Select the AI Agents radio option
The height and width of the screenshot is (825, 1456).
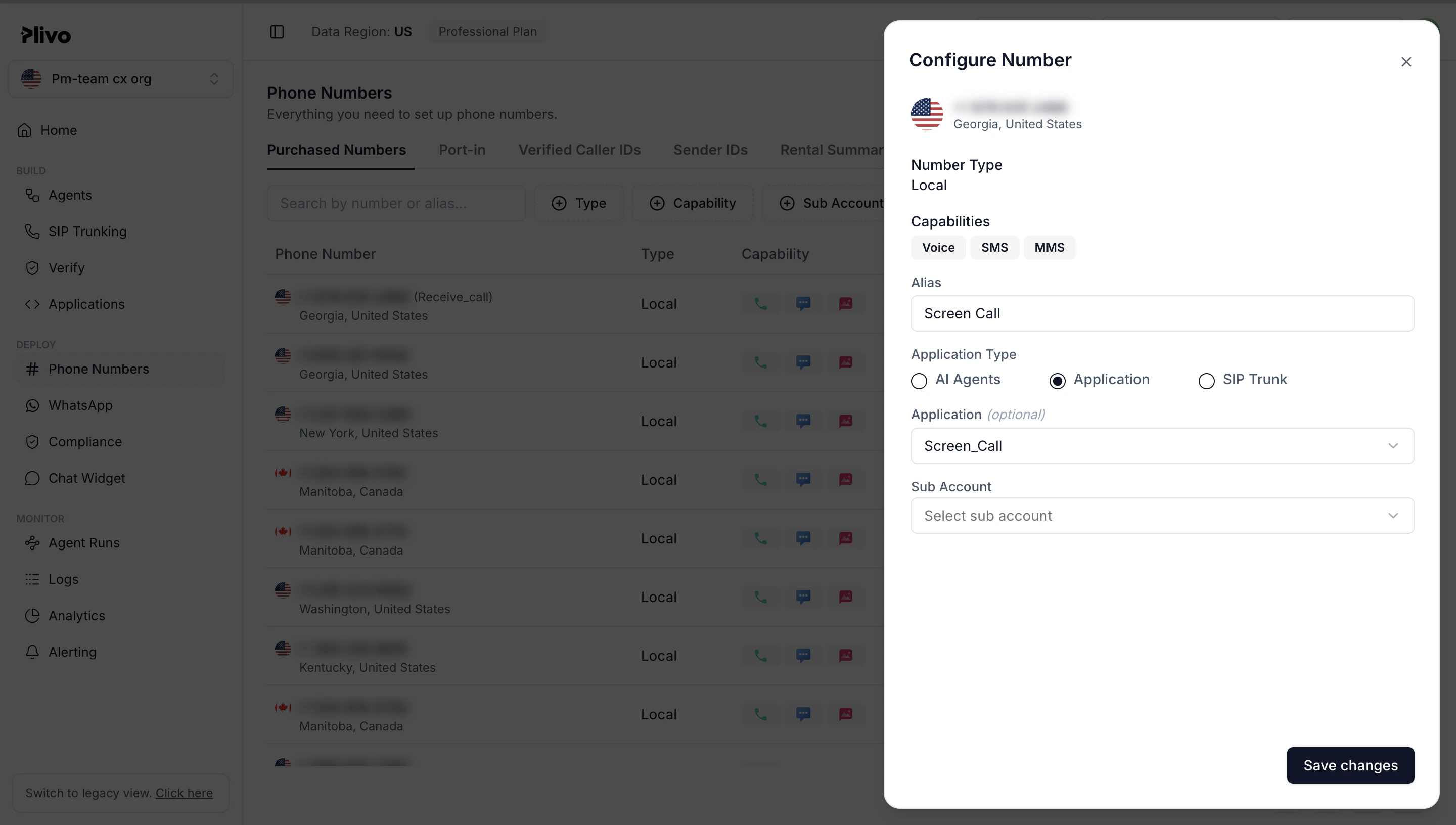tap(919, 381)
